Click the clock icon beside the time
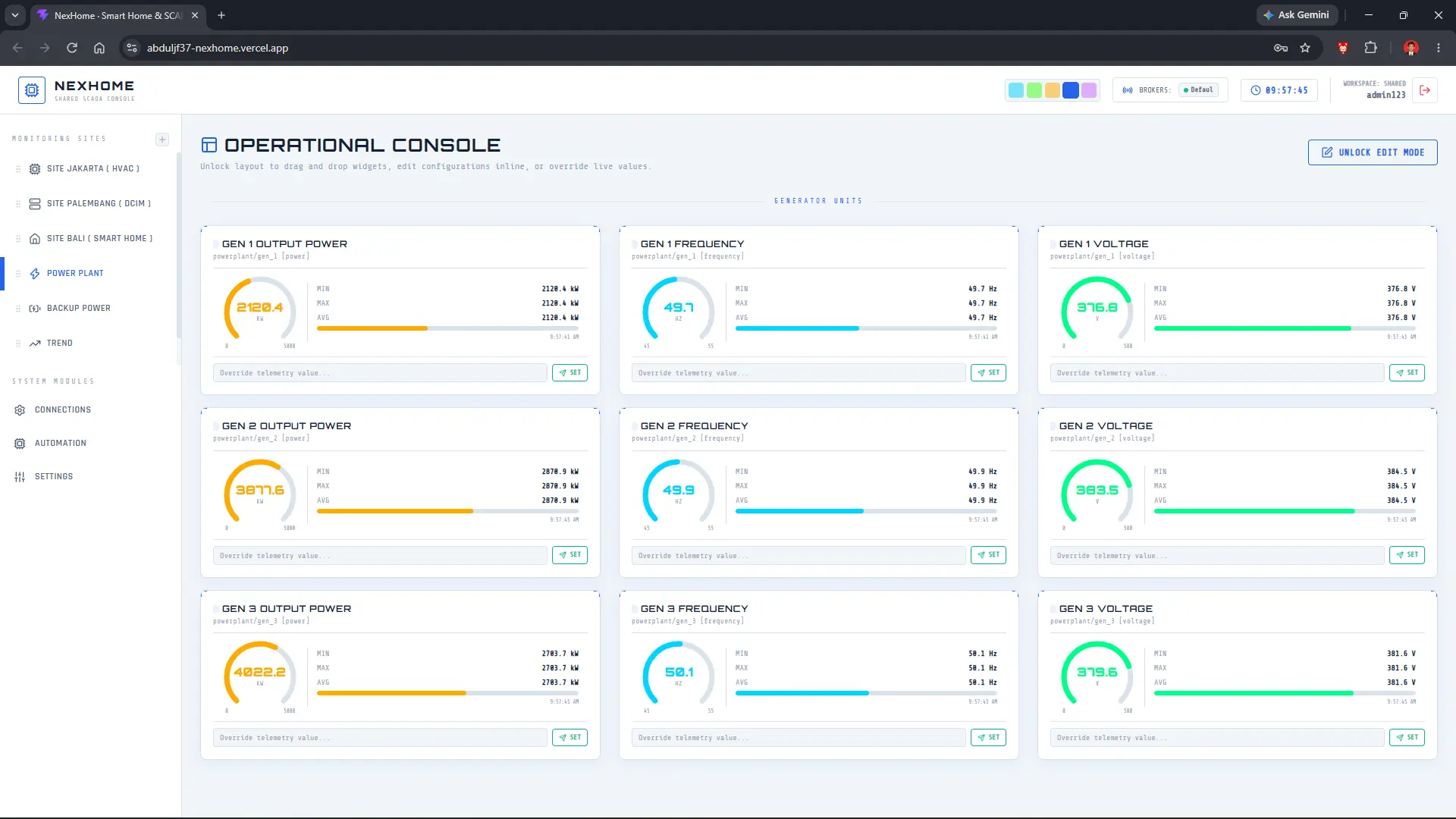Screen dimensions: 1456x819 coord(1256,90)
